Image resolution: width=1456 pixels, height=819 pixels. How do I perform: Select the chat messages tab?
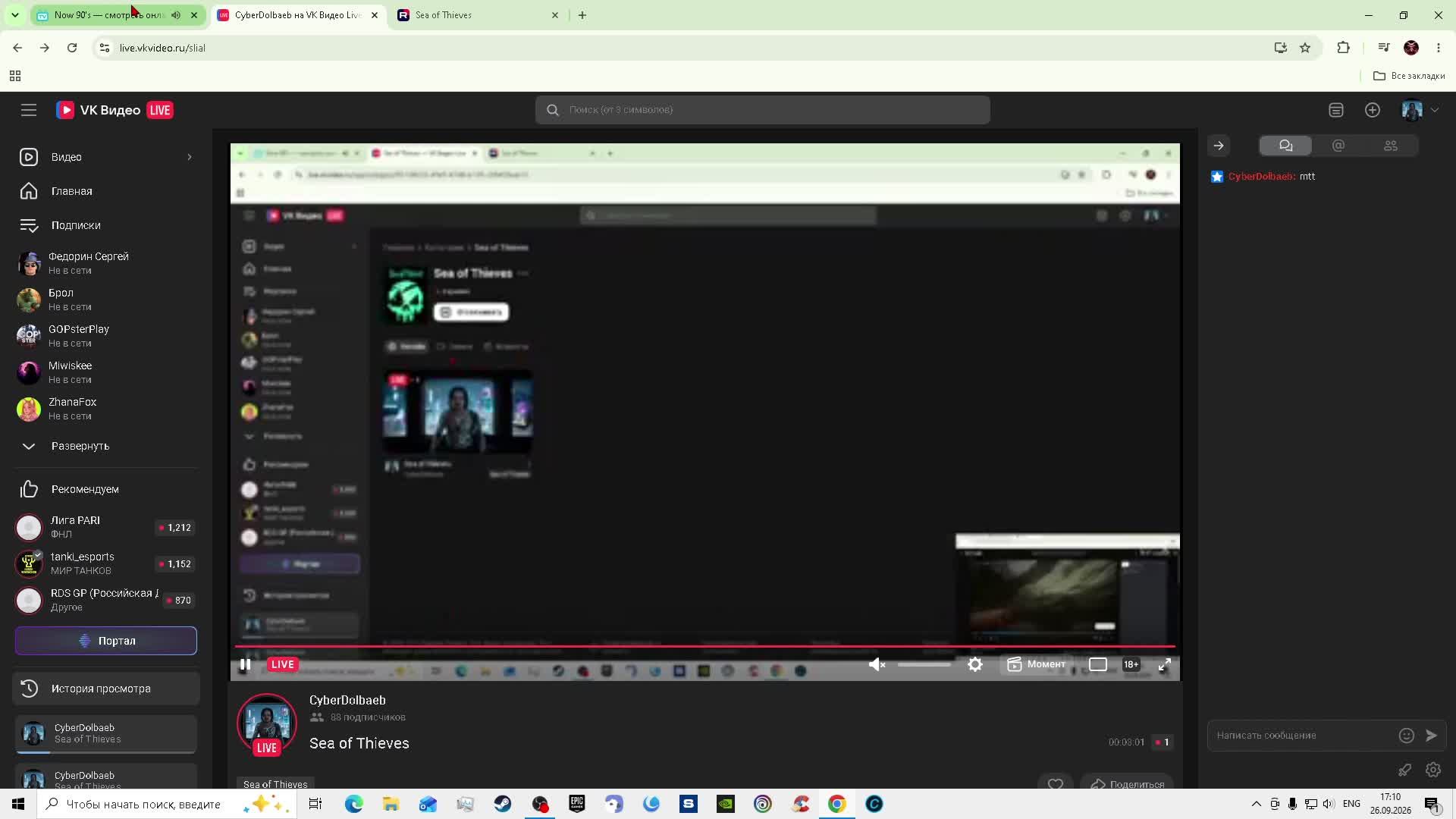[1285, 146]
